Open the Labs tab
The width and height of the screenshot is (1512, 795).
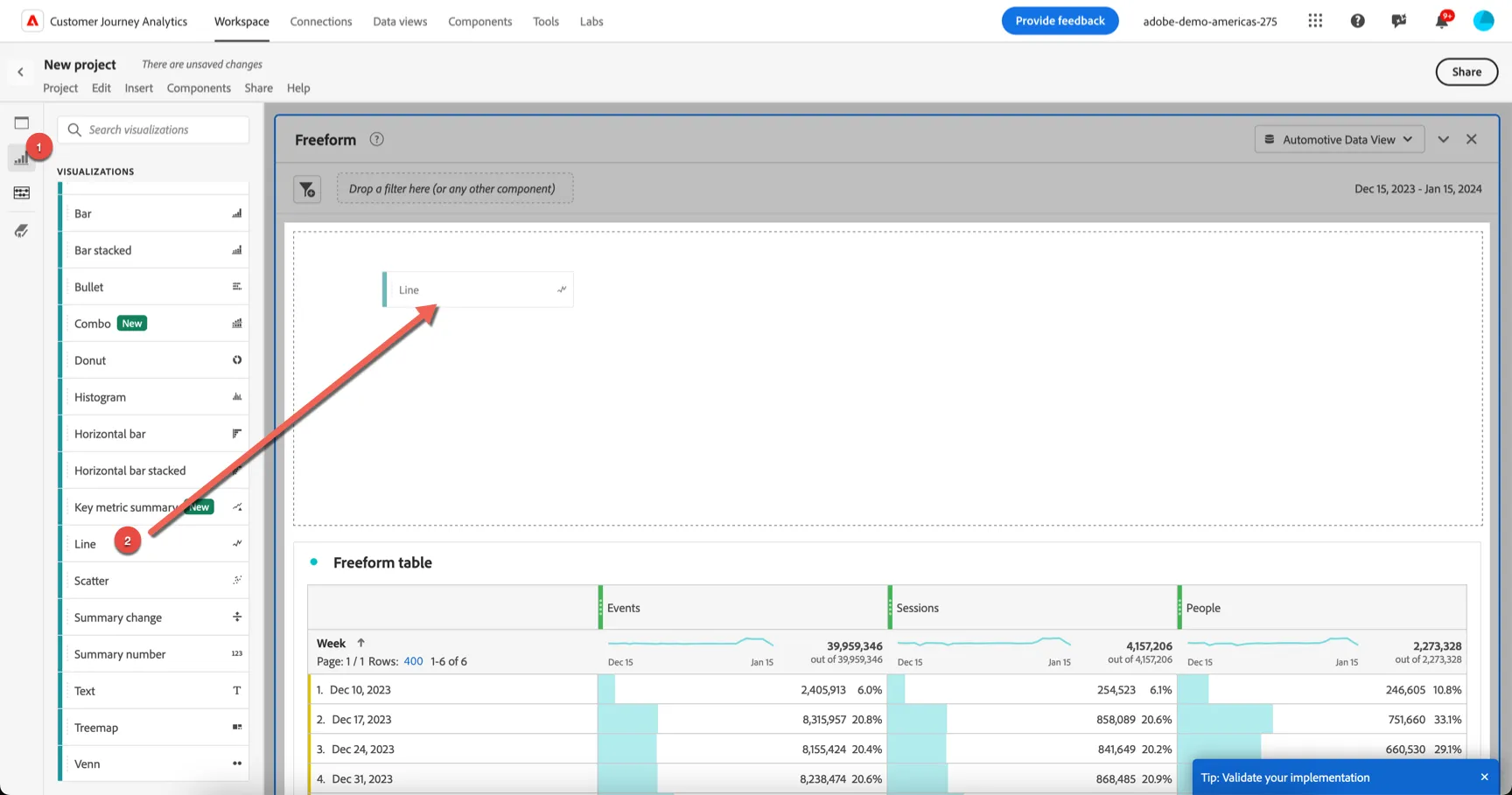[591, 21]
